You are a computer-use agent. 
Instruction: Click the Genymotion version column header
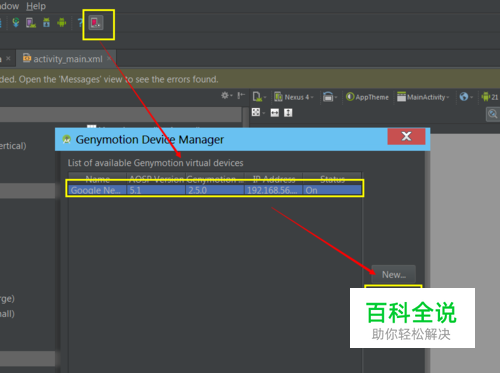point(215,179)
